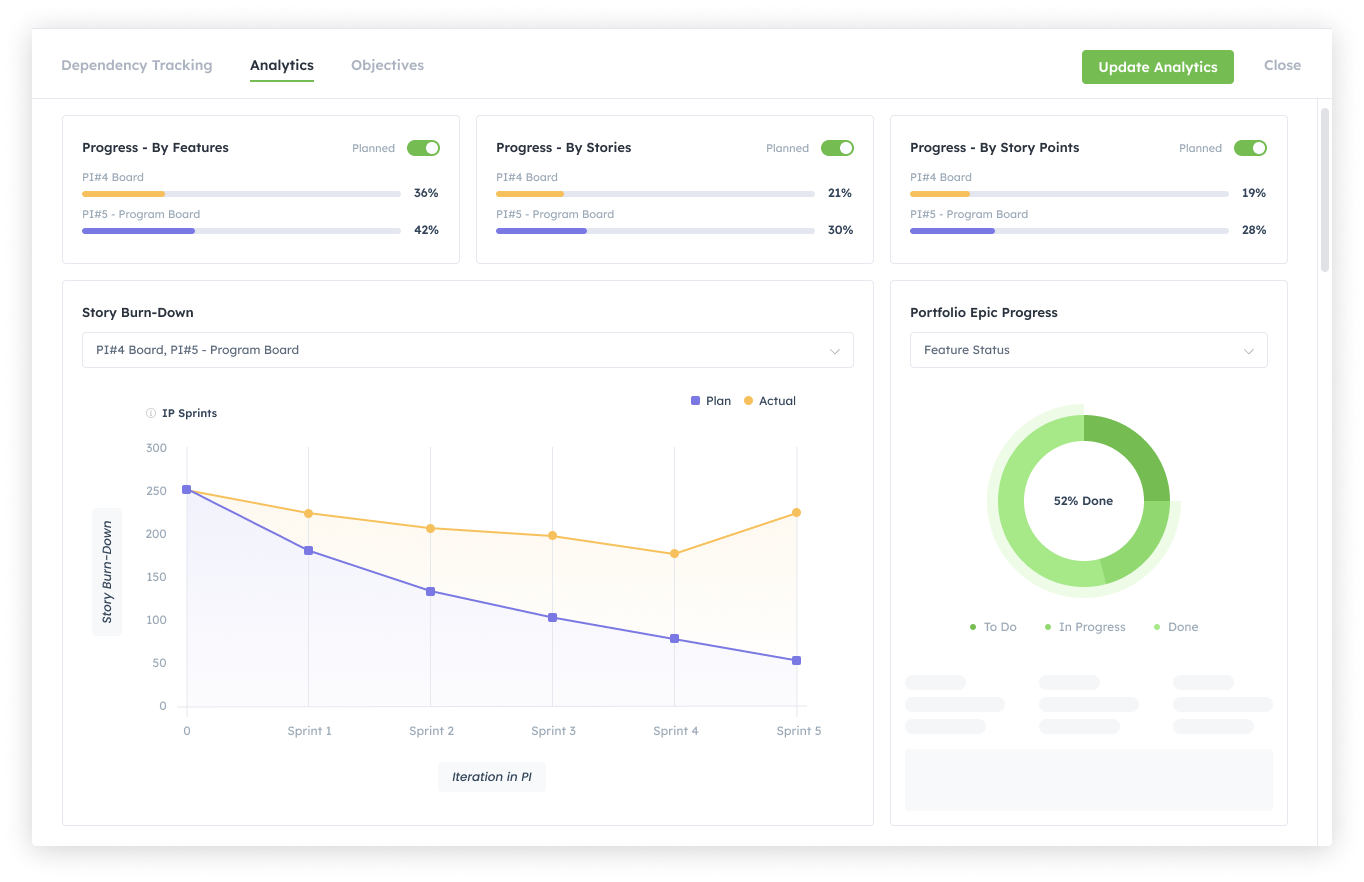Click the 30% value in Stories card
The height and width of the screenshot is (882, 1364).
(840, 230)
